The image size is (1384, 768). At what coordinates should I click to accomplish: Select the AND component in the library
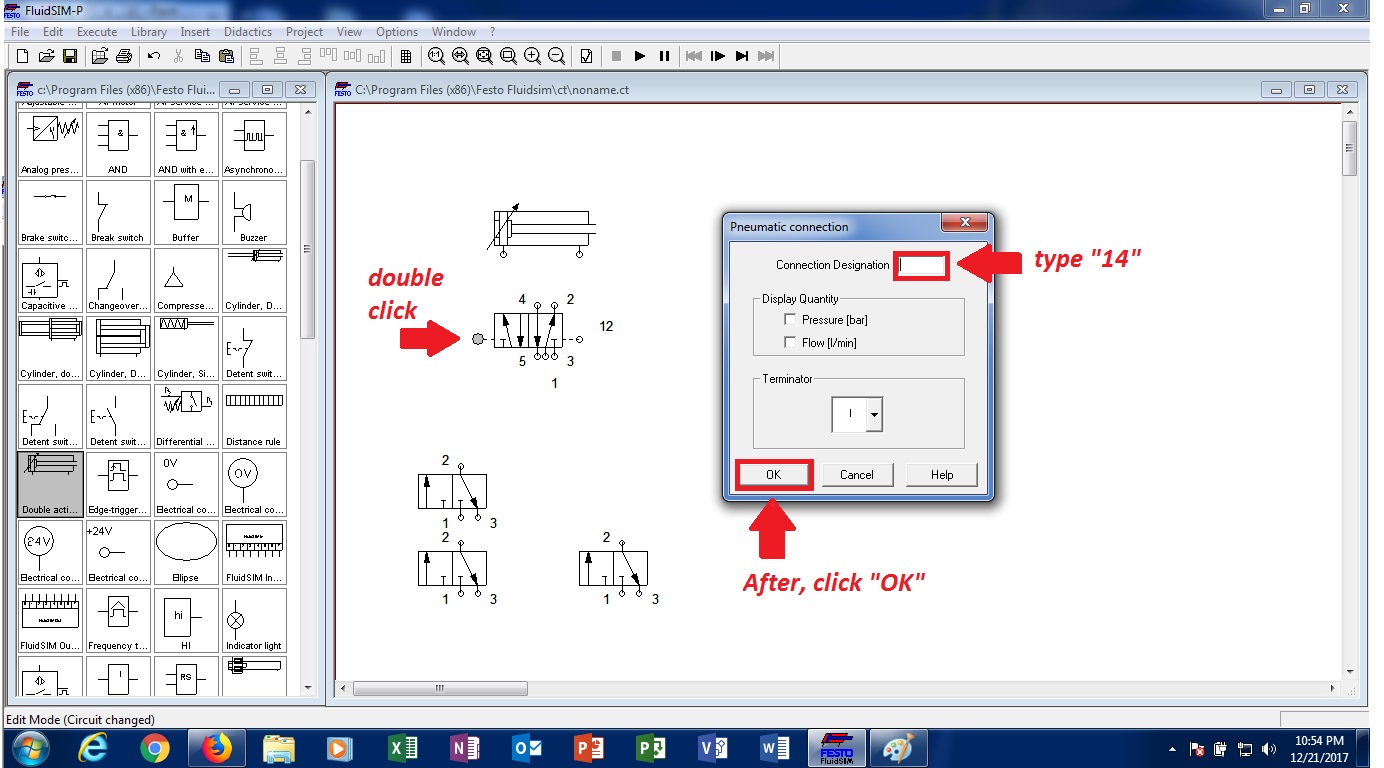(118, 144)
